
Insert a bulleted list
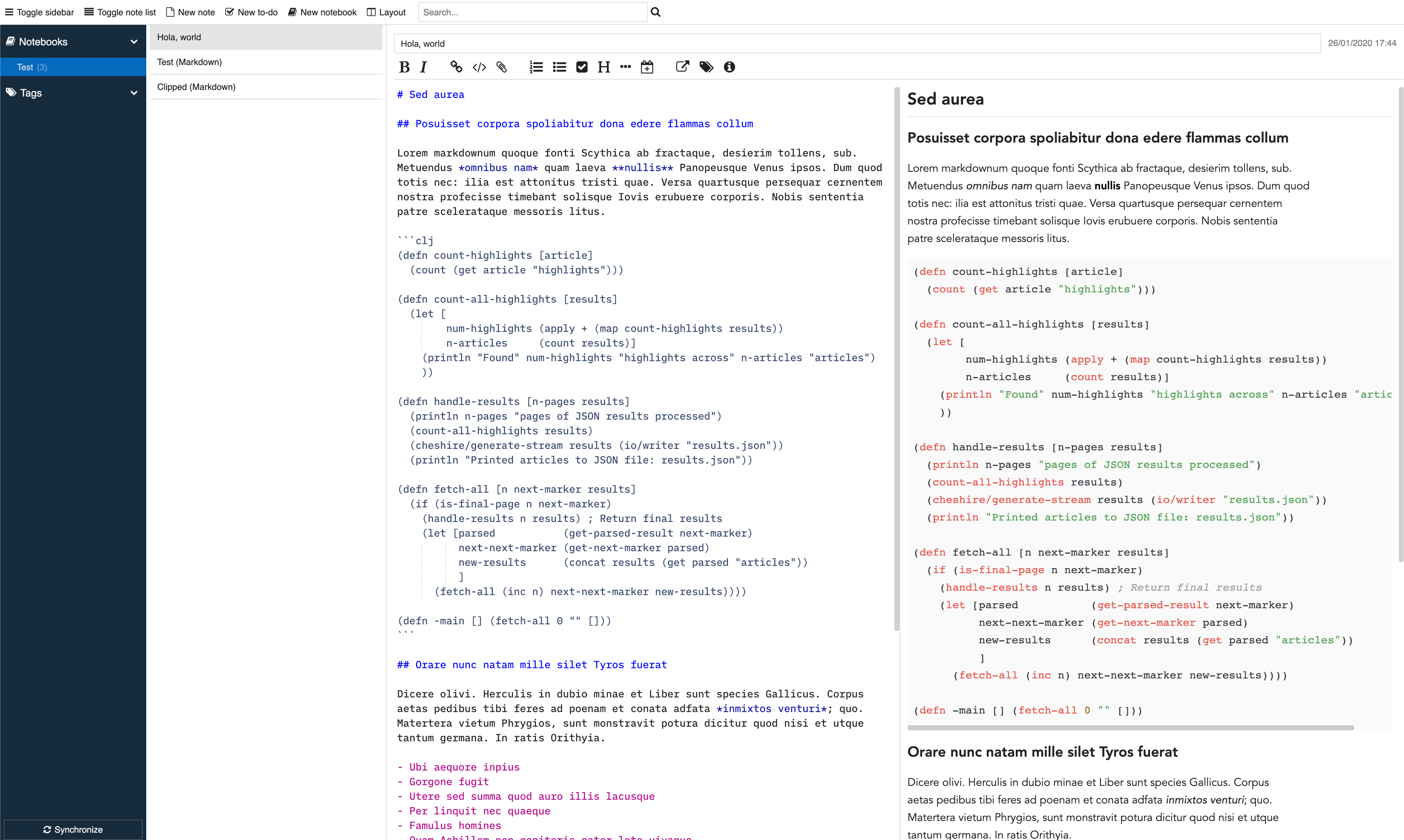pyautogui.click(x=559, y=67)
